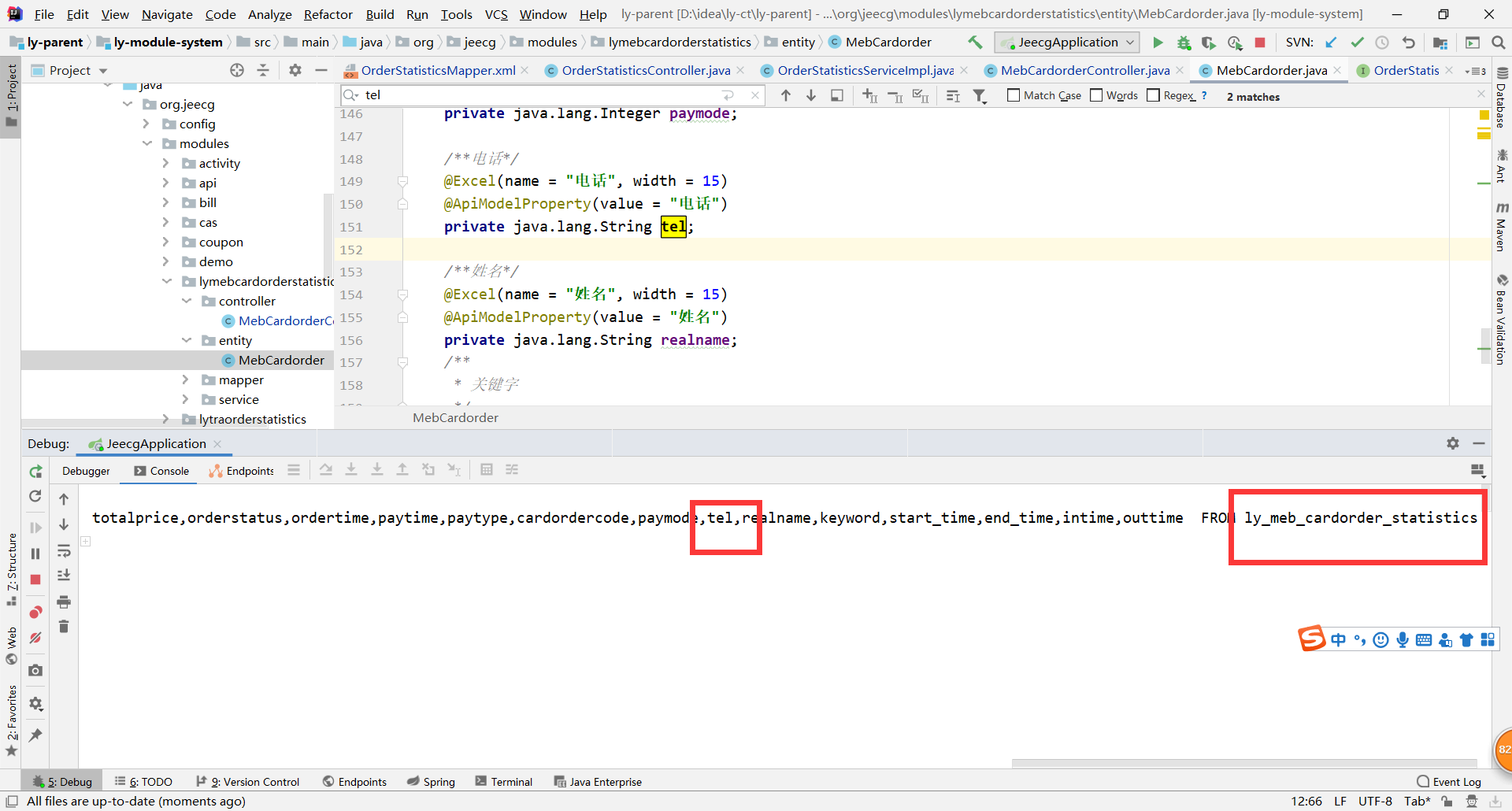The image size is (1512, 811).
Task: Open the Navigate menu
Action: point(167,14)
